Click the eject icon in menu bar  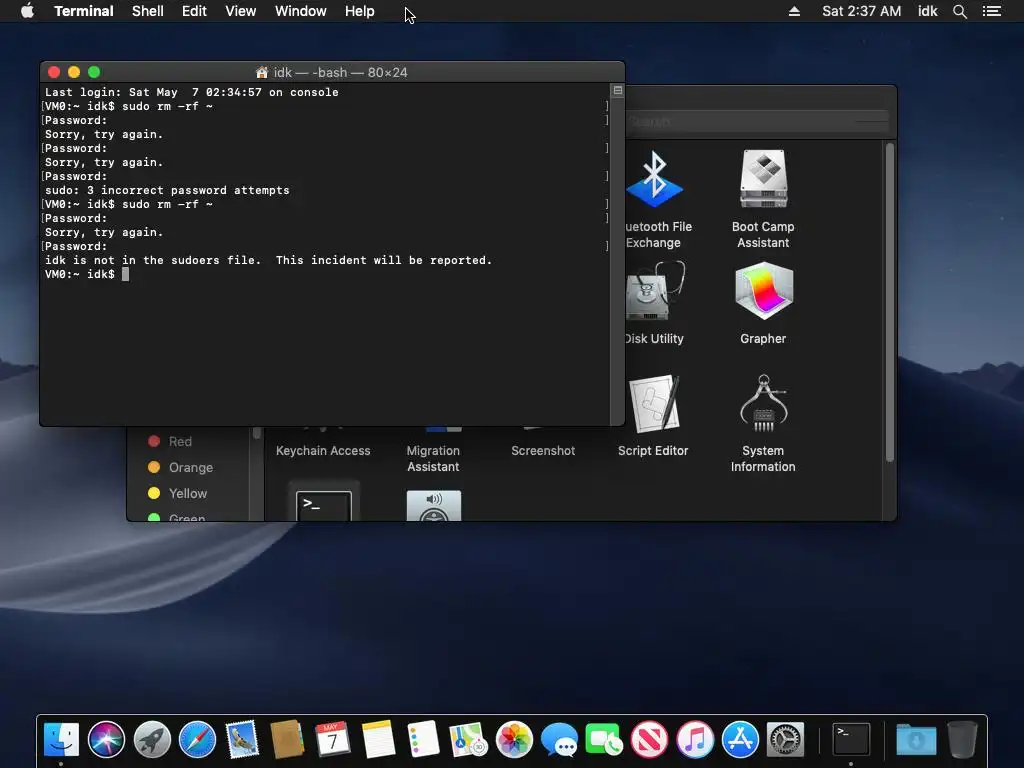click(x=794, y=11)
